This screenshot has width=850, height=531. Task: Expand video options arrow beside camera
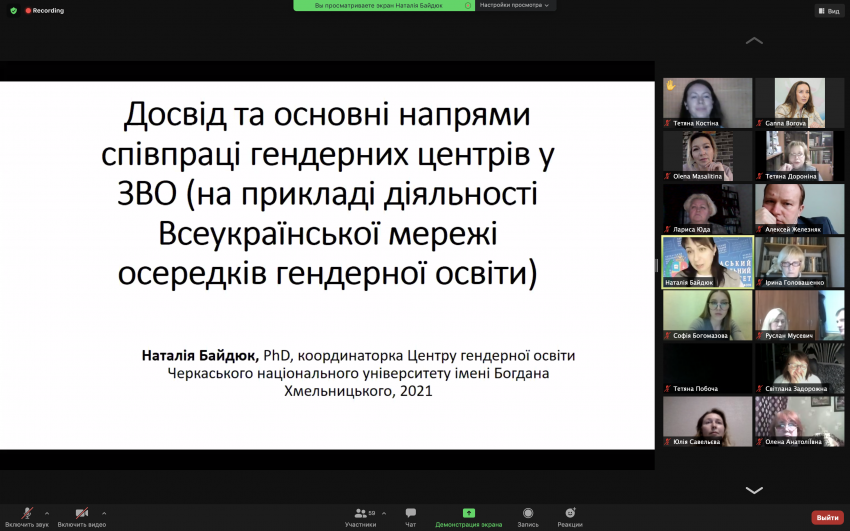pyautogui.click(x=104, y=513)
